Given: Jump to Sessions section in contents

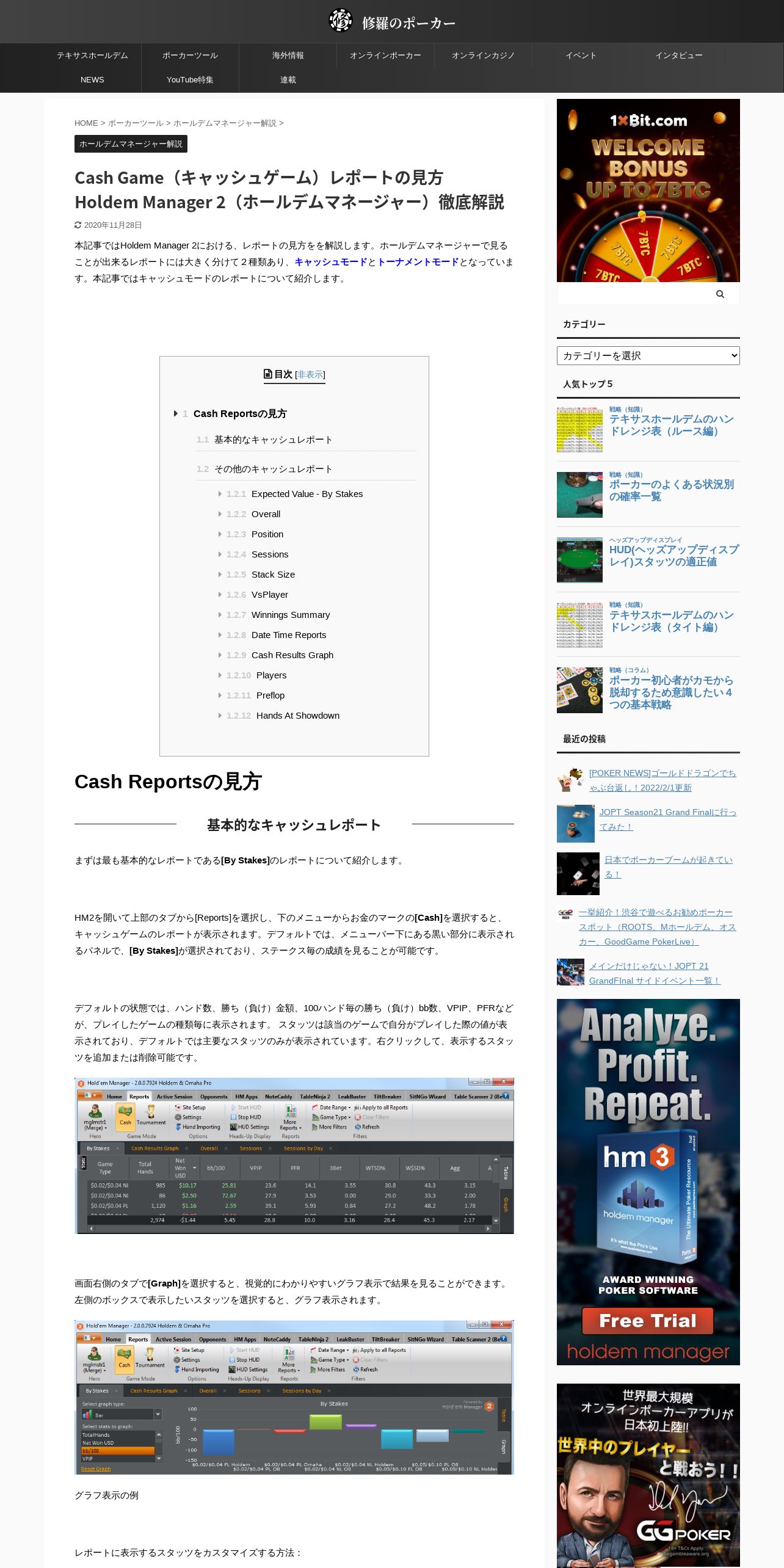Looking at the screenshot, I should click(x=270, y=554).
